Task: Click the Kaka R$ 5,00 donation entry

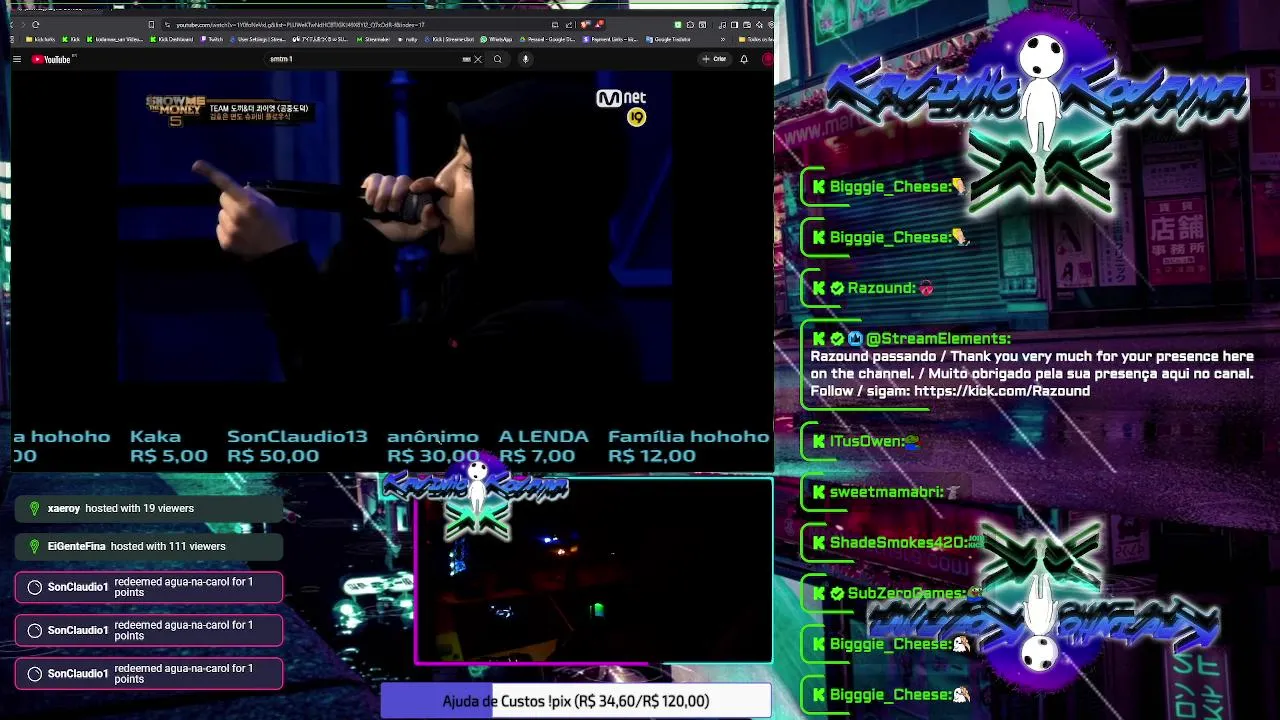Action: point(169,446)
